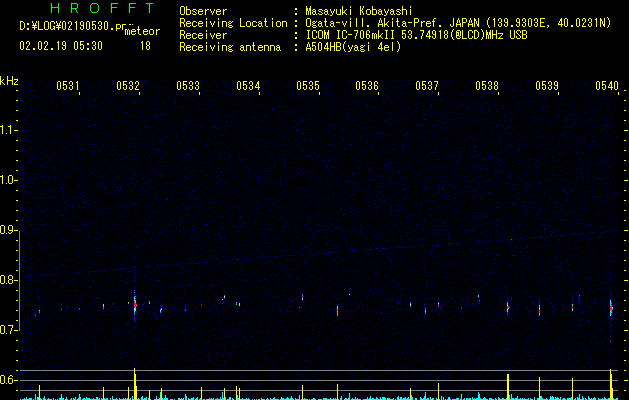629x400 pixels.
Task: Click the kHz axis unit label
Action: point(9,81)
